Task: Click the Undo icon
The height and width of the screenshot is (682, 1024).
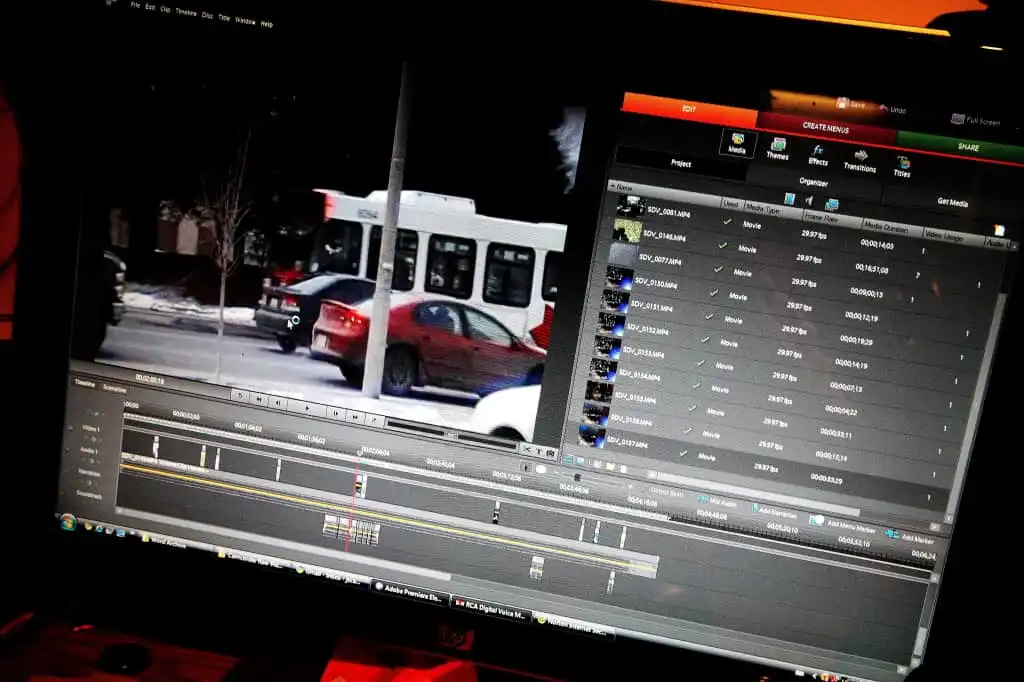Action: click(884, 108)
